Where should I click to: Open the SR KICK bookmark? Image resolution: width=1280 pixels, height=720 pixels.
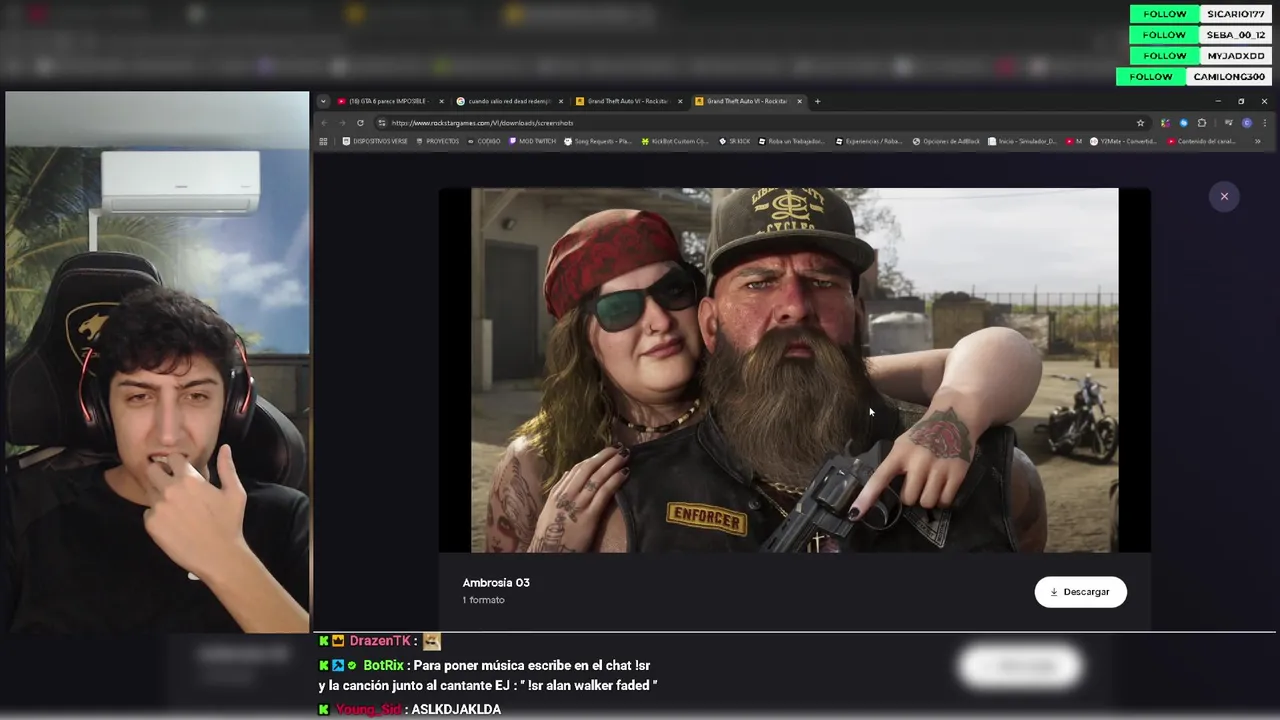pos(735,141)
